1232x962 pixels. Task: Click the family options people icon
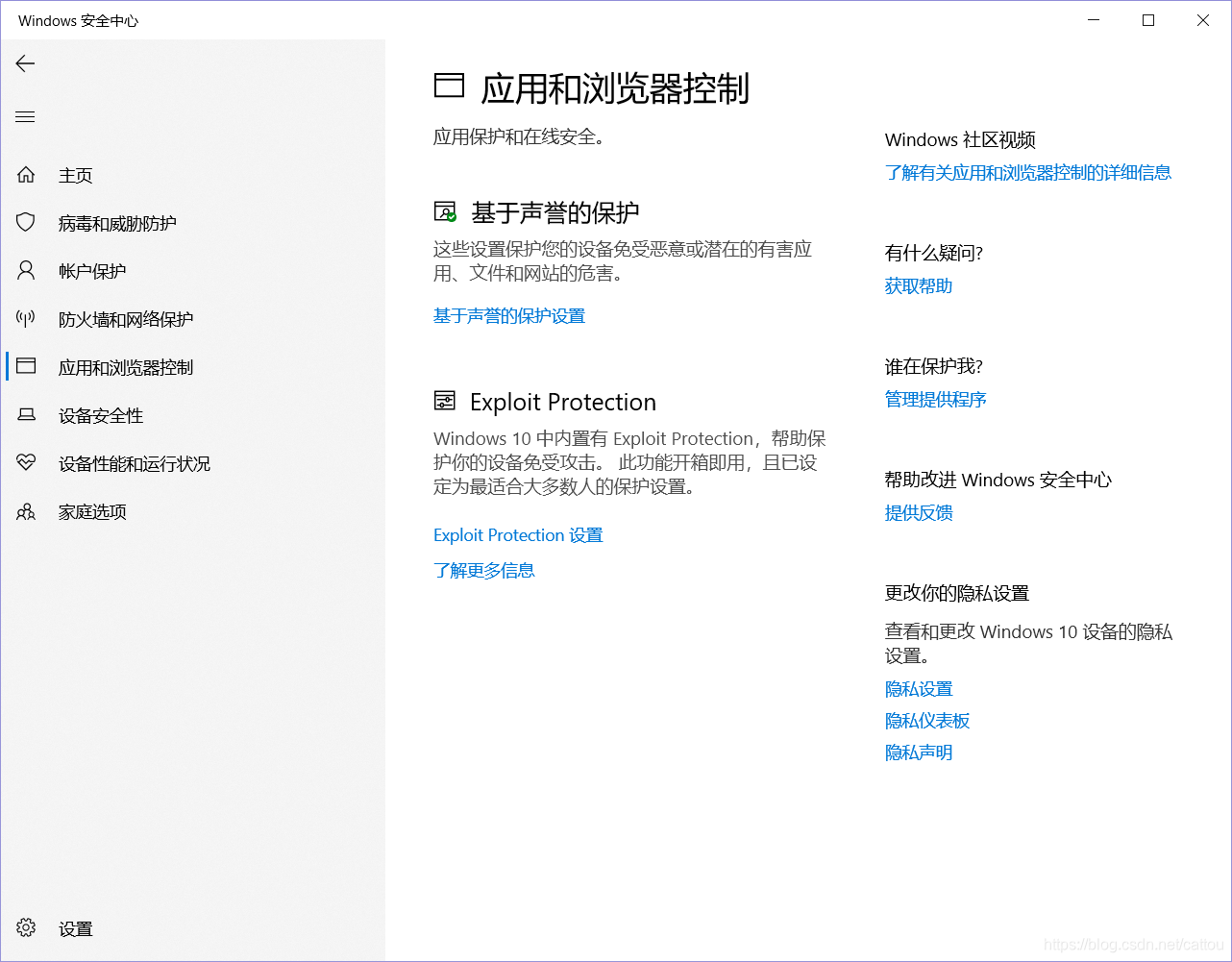pyautogui.click(x=26, y=511)
